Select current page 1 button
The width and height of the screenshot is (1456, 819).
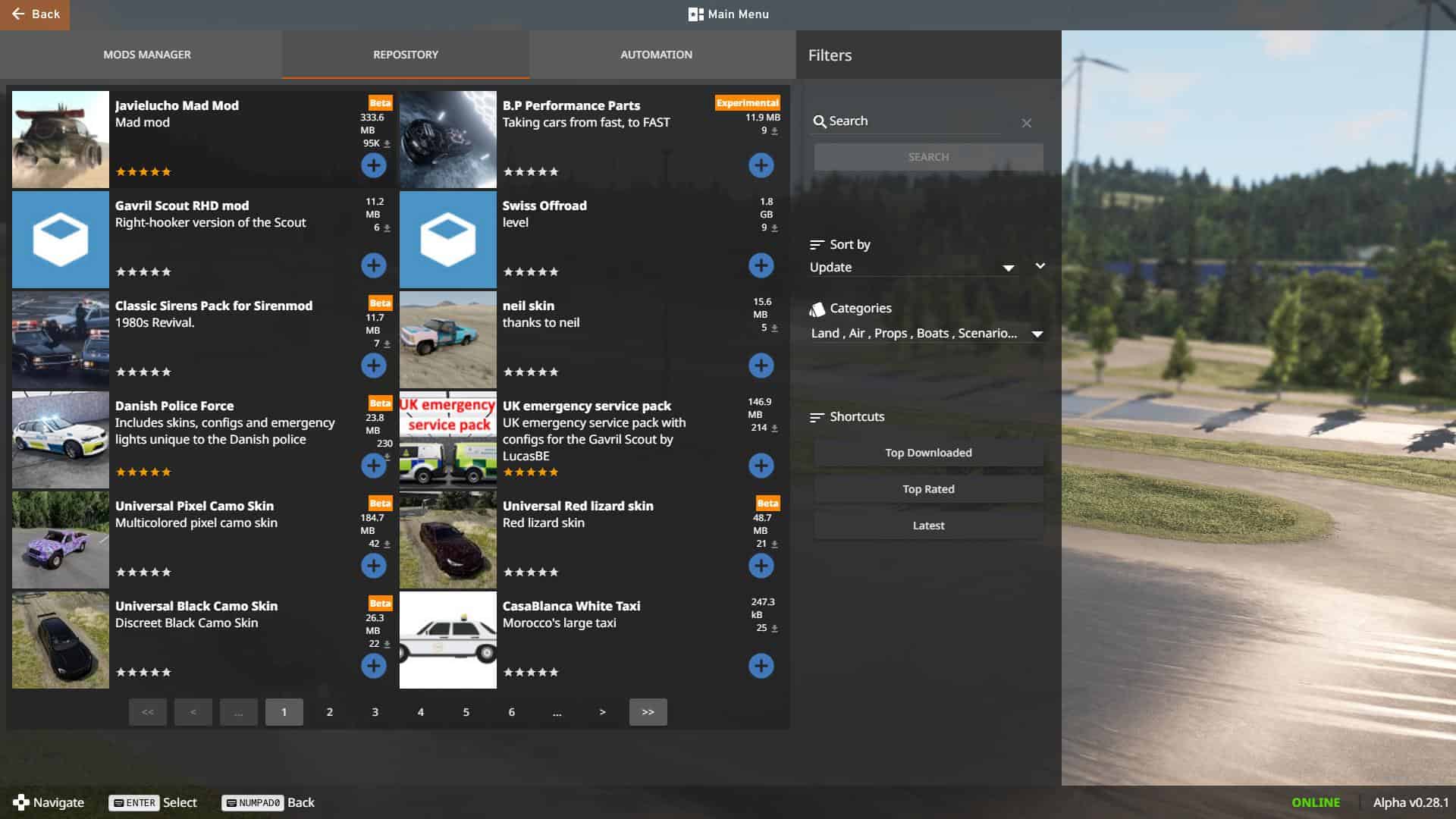point(284,712)
